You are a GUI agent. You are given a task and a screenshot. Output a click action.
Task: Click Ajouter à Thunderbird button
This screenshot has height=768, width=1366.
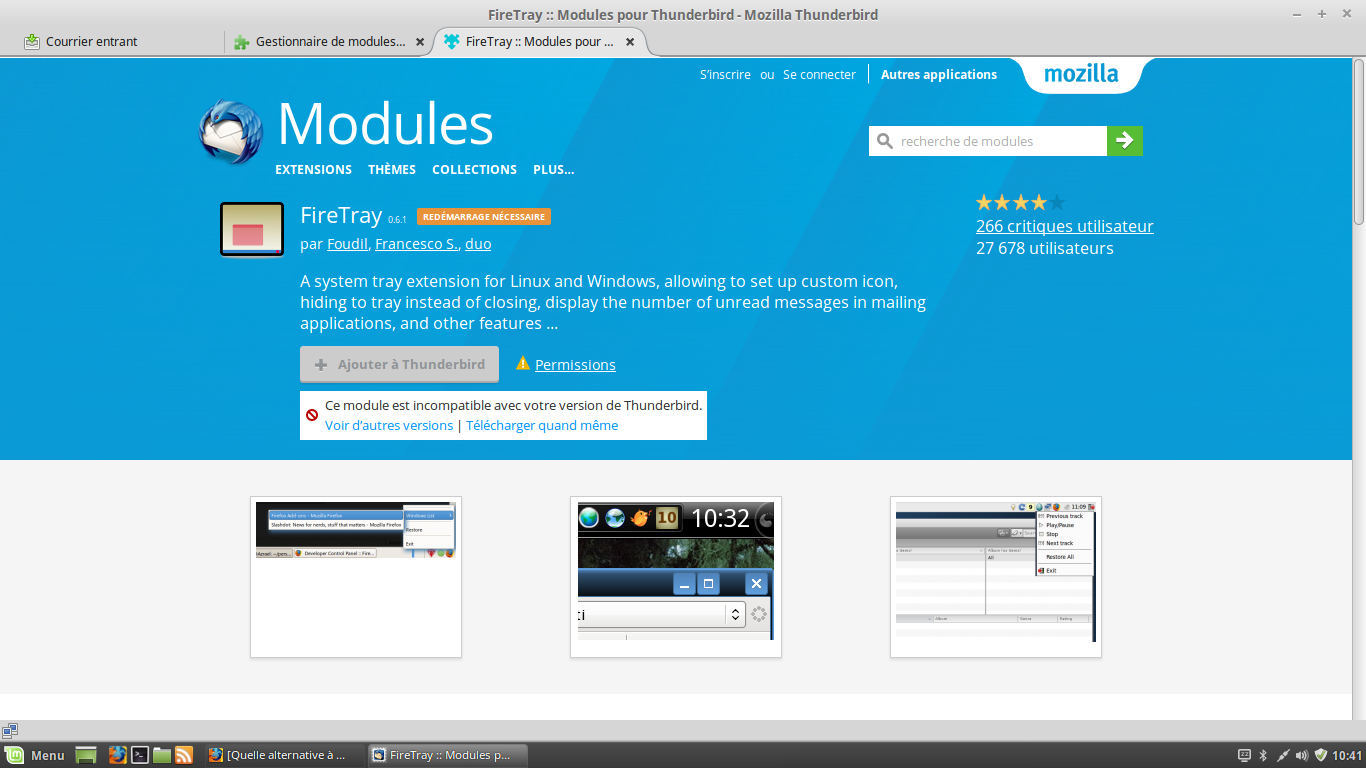point(399,365)
